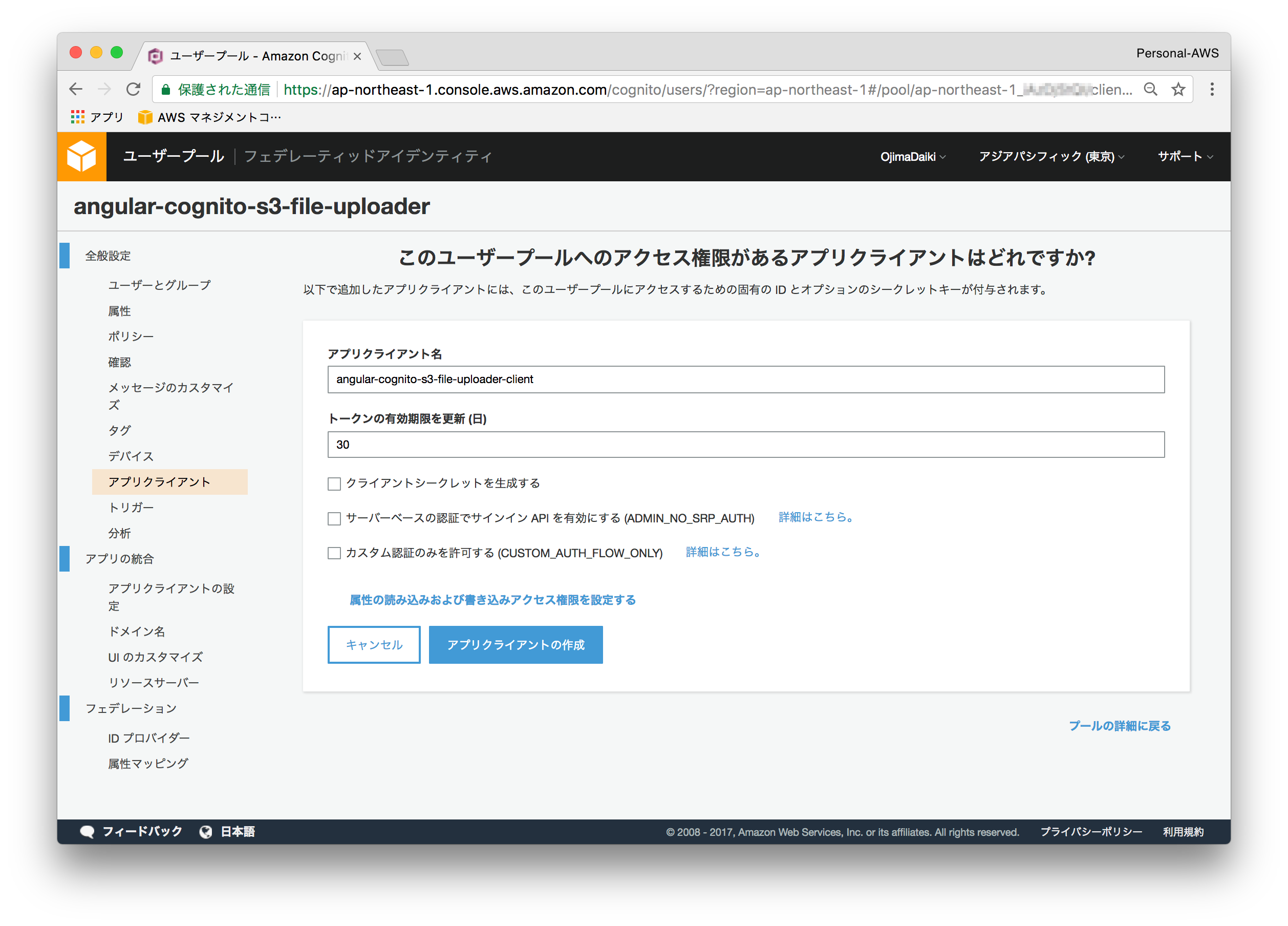This screenshot has height=926, width=1288.
Task: Click アプリクライアントの作成 button
Action: coord(516,645)
